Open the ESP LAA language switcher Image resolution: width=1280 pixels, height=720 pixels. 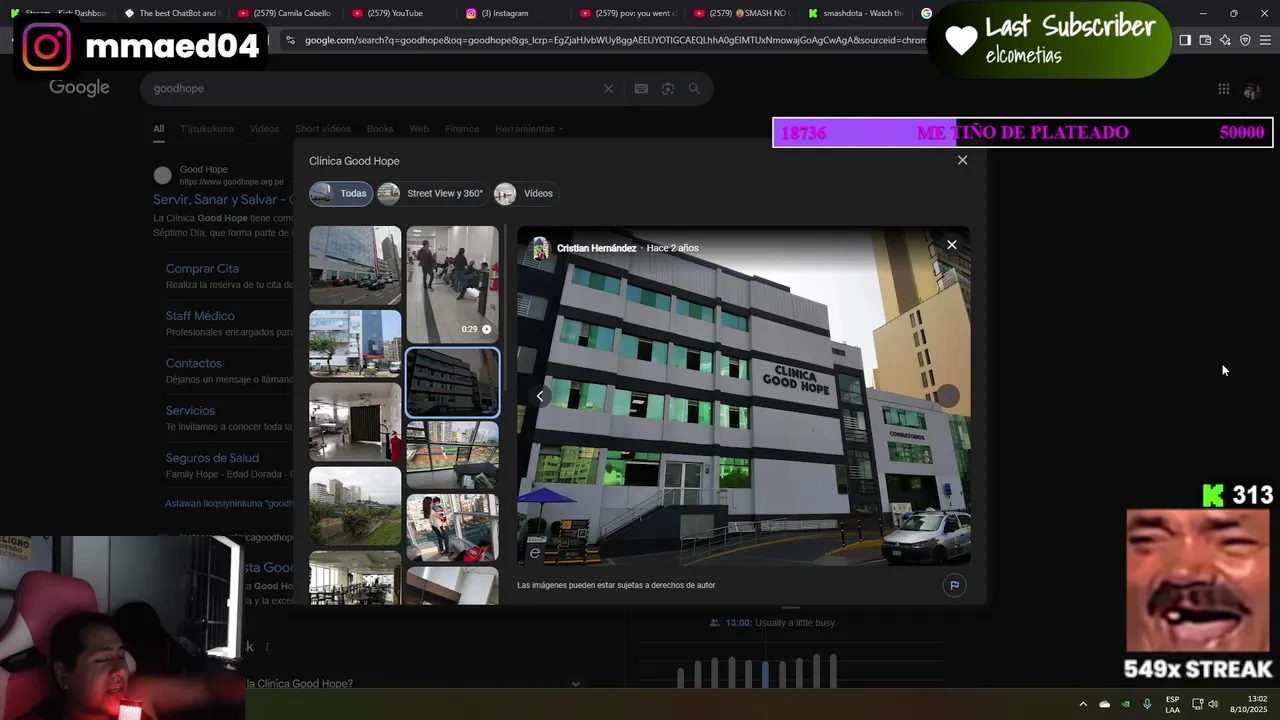pyautogui.click(x=1172, y=704)
